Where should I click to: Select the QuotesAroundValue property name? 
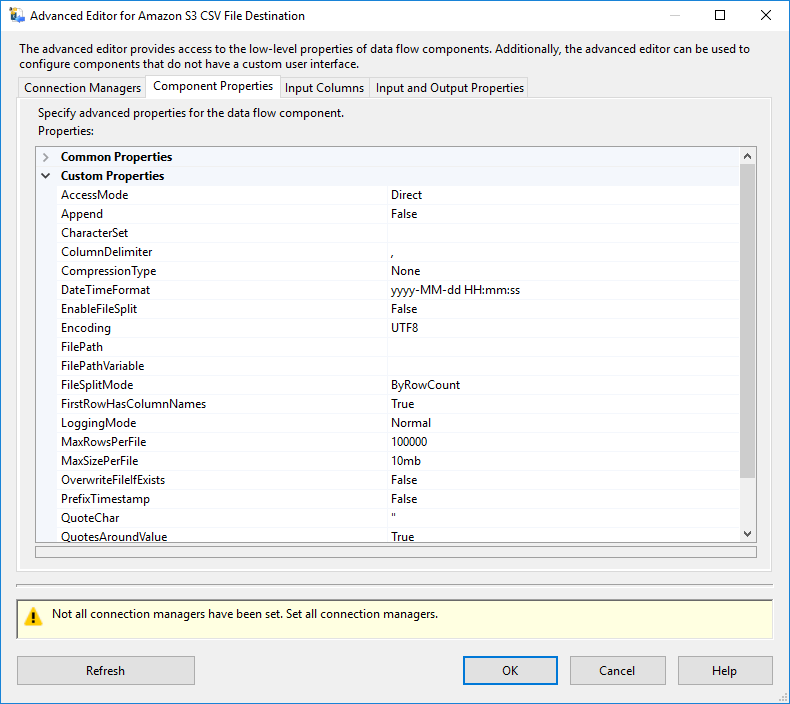tap(114, 537)
